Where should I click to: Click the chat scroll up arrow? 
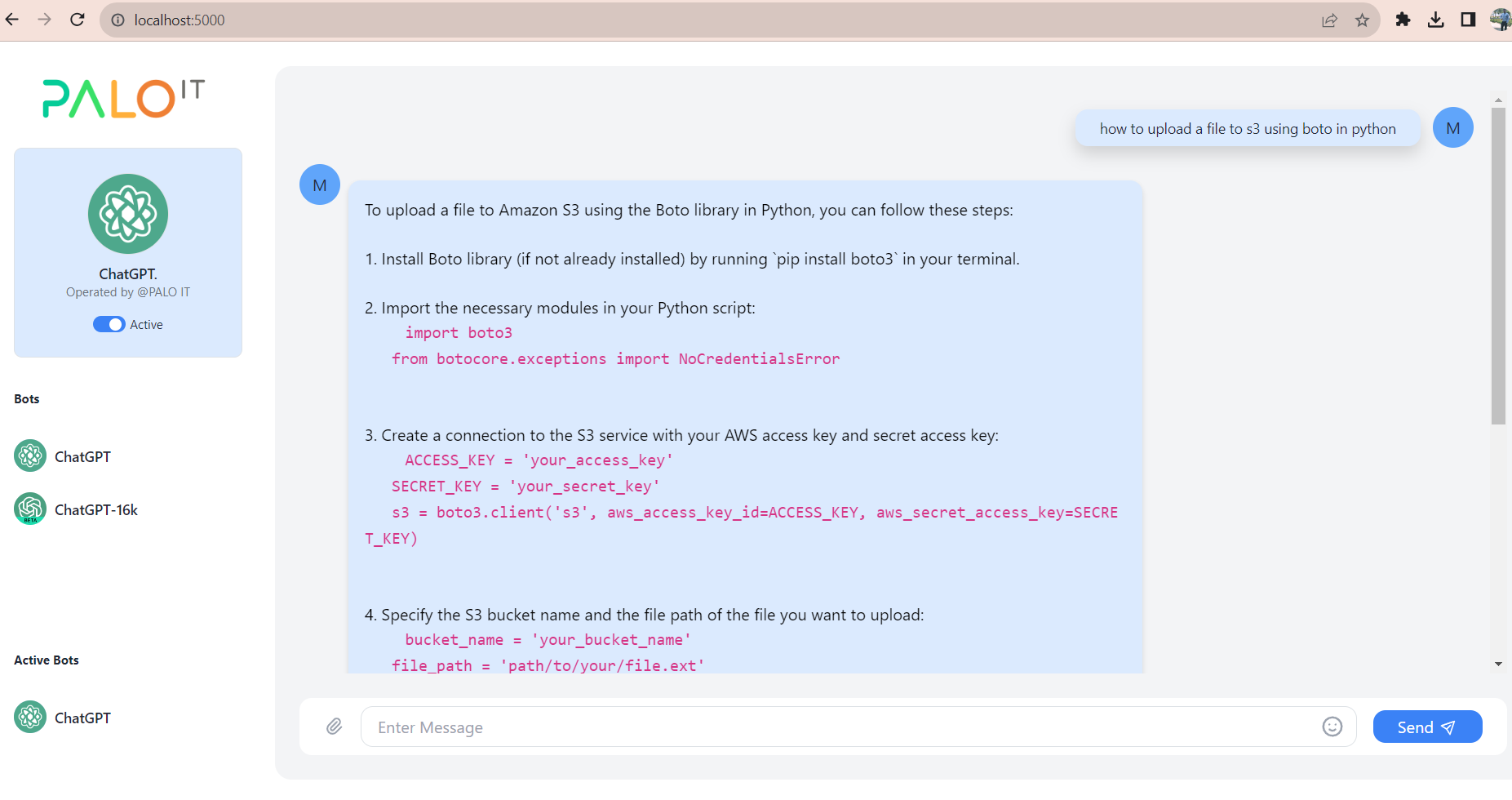(x=1498, y=100)
